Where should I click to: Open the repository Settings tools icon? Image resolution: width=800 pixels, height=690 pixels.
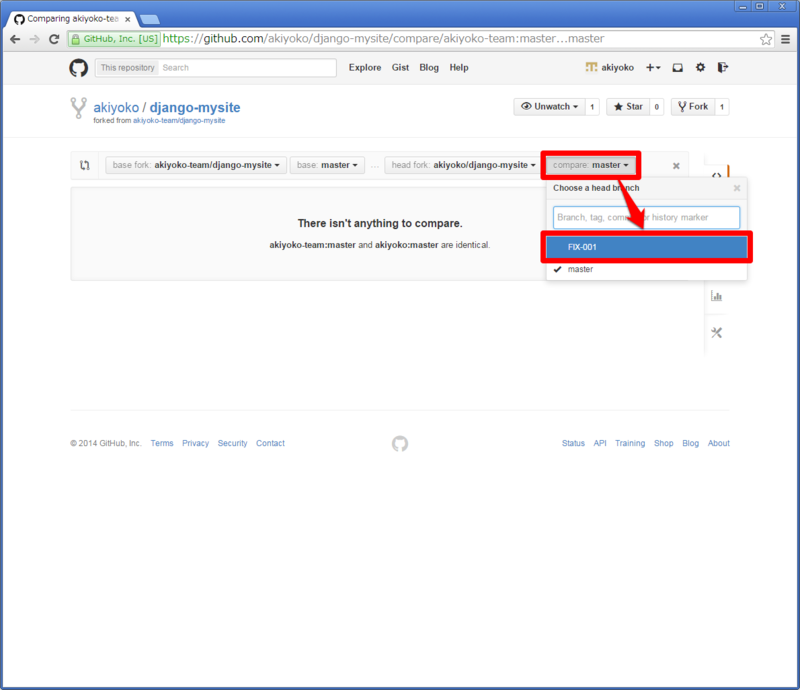pos(716,333)
